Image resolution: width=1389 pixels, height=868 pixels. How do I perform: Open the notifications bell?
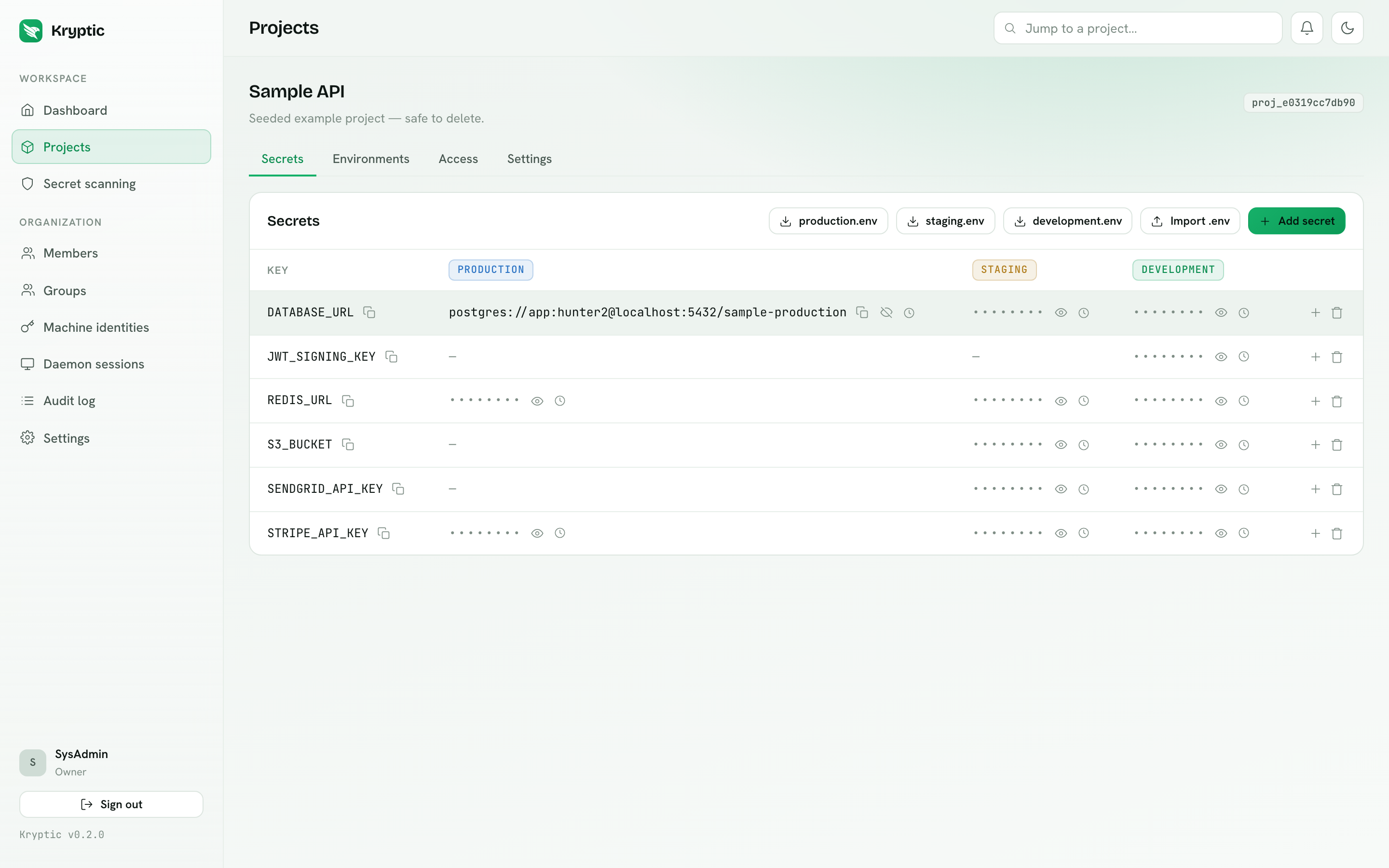1307,28
